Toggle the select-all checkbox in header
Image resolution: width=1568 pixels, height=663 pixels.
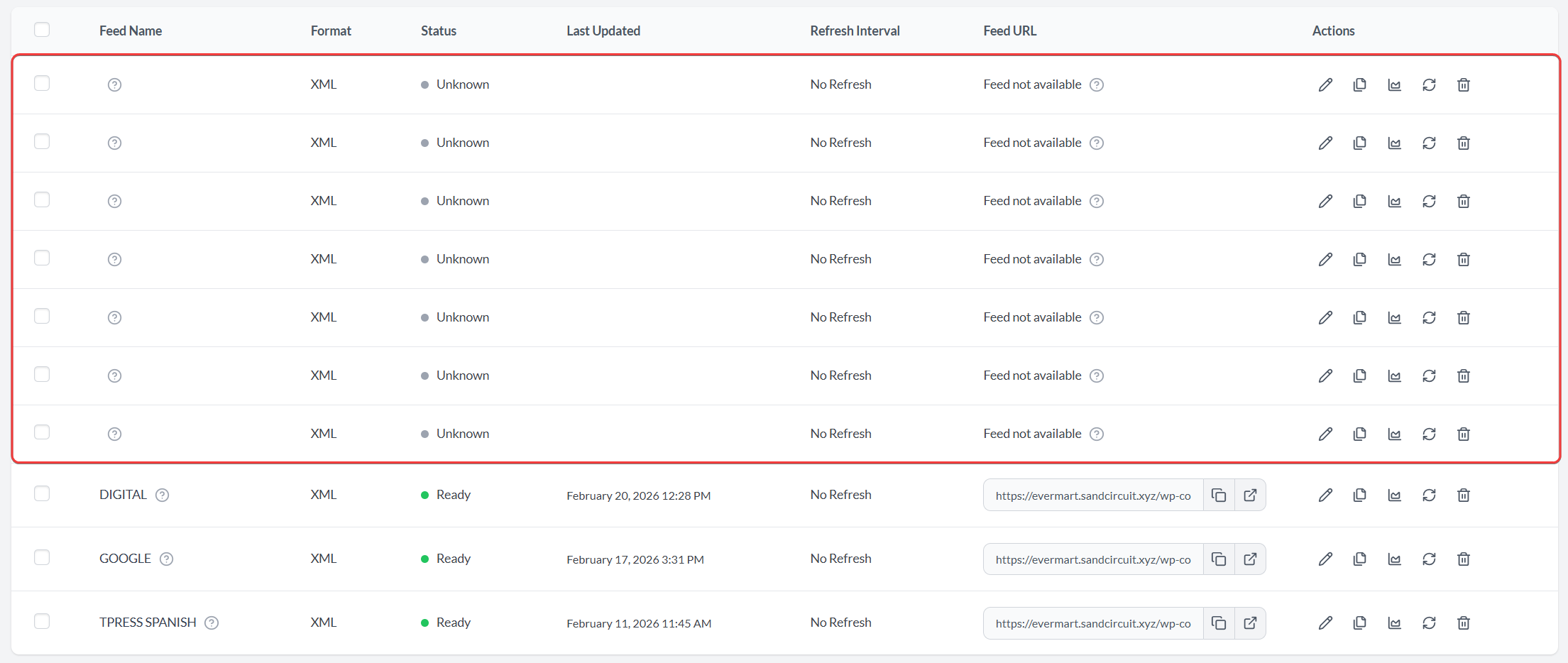click(x=42, y=30)
